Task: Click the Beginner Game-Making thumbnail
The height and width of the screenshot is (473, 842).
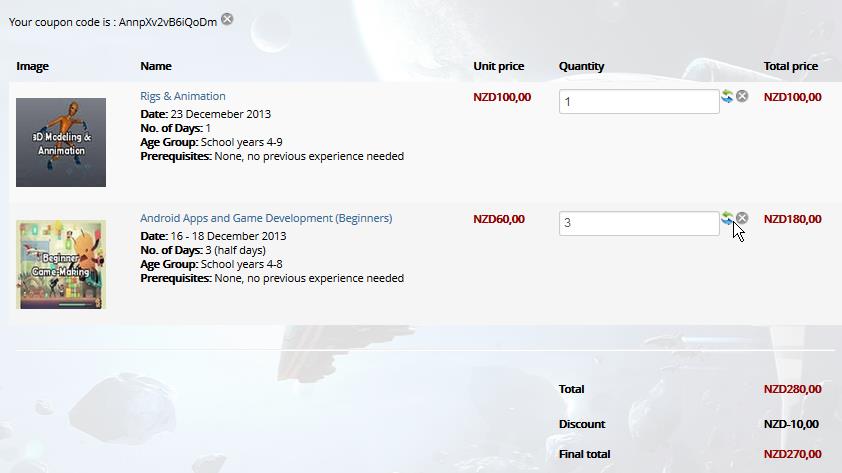Action: 61,264
